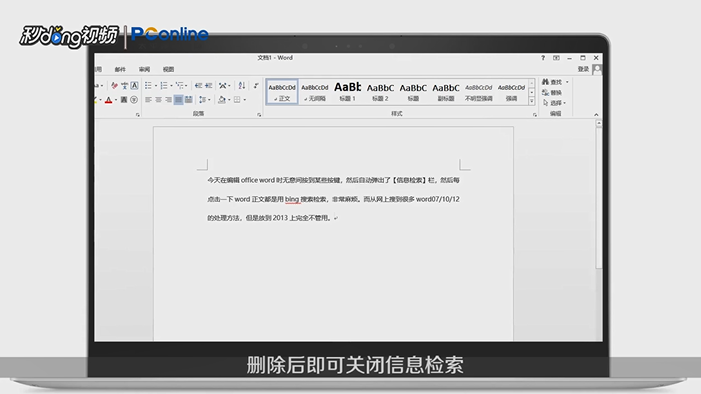Open the Line Spacing dropdown arrow
The height and width of the screenshot is (394, 701).
click(x=209, y=100)
